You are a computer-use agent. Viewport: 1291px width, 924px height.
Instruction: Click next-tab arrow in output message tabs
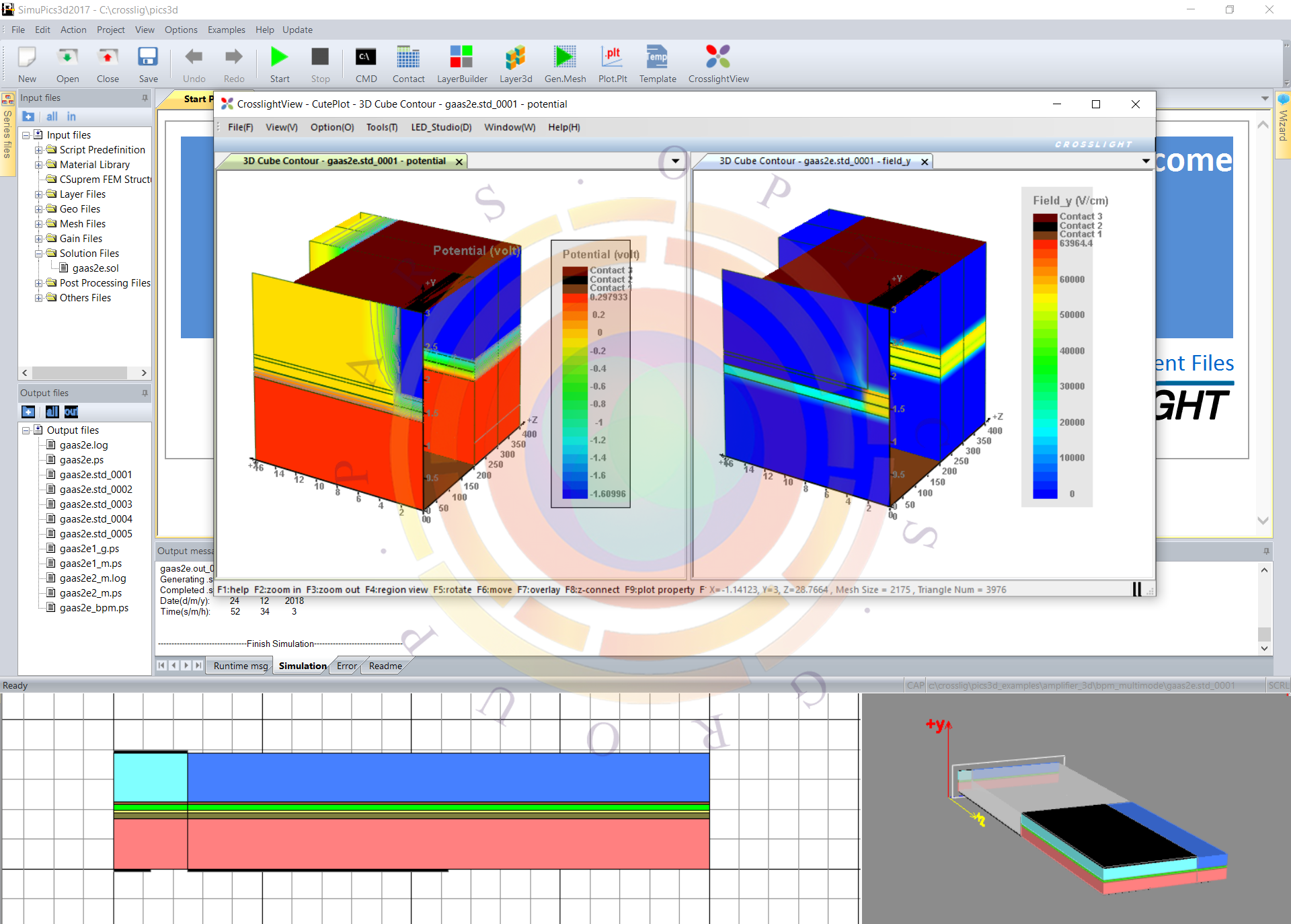coord(186,666)
